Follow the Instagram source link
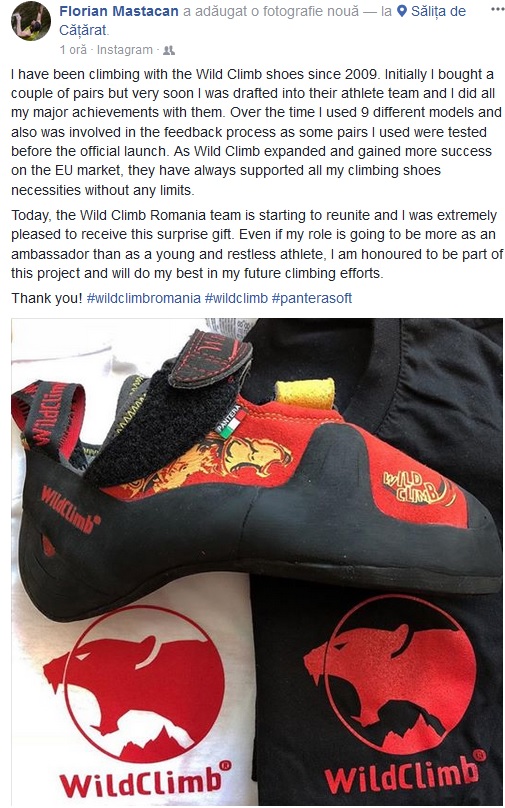This screenshot has width=505, height=808. [x=125, y=50]
